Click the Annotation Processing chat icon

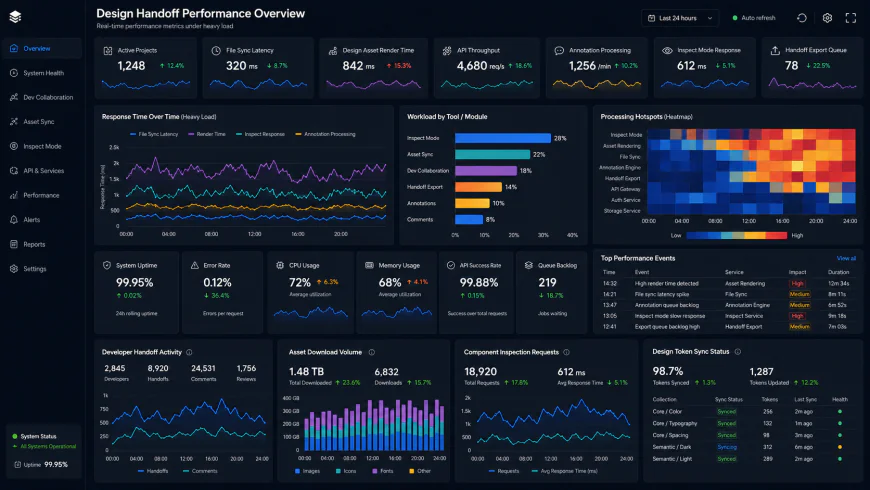coord(559,50)
